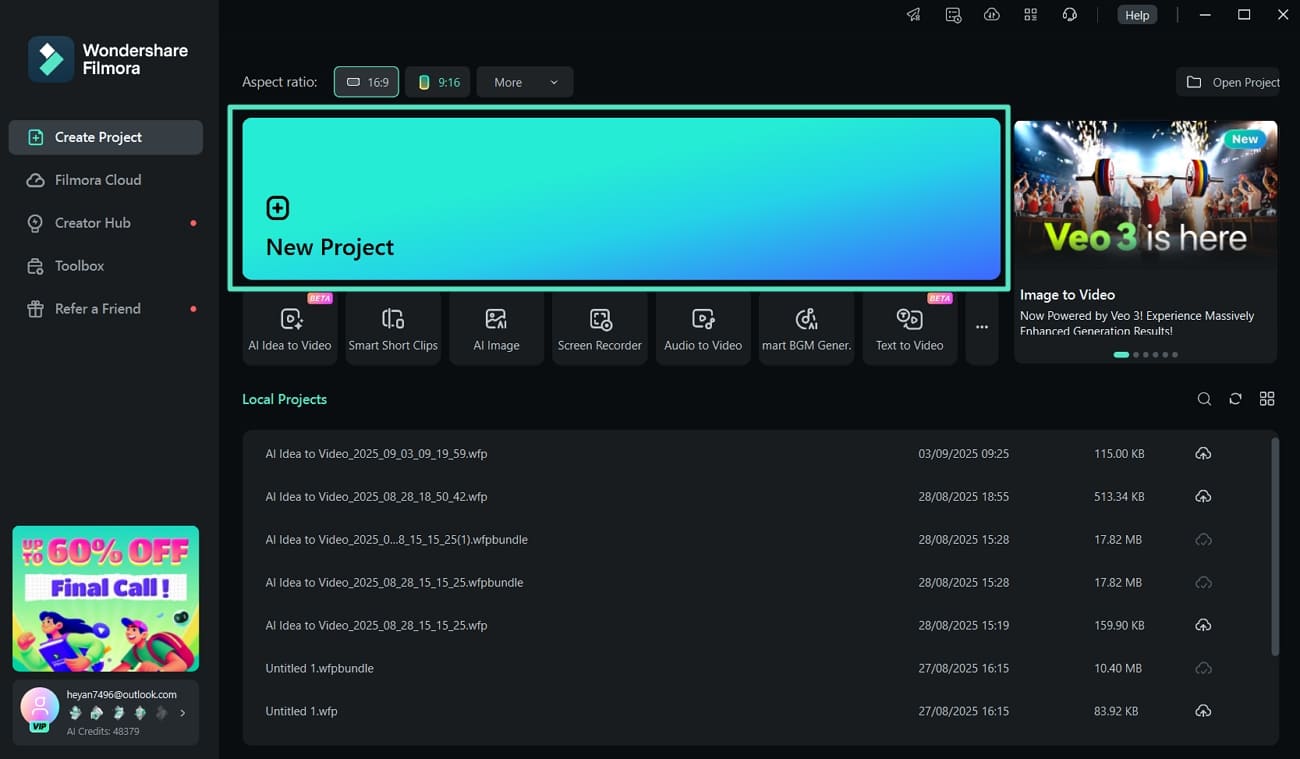This screenshot has height=759, width=1300.
Task: Open Toolbox in sidebar
Action: tap(106, 266)
